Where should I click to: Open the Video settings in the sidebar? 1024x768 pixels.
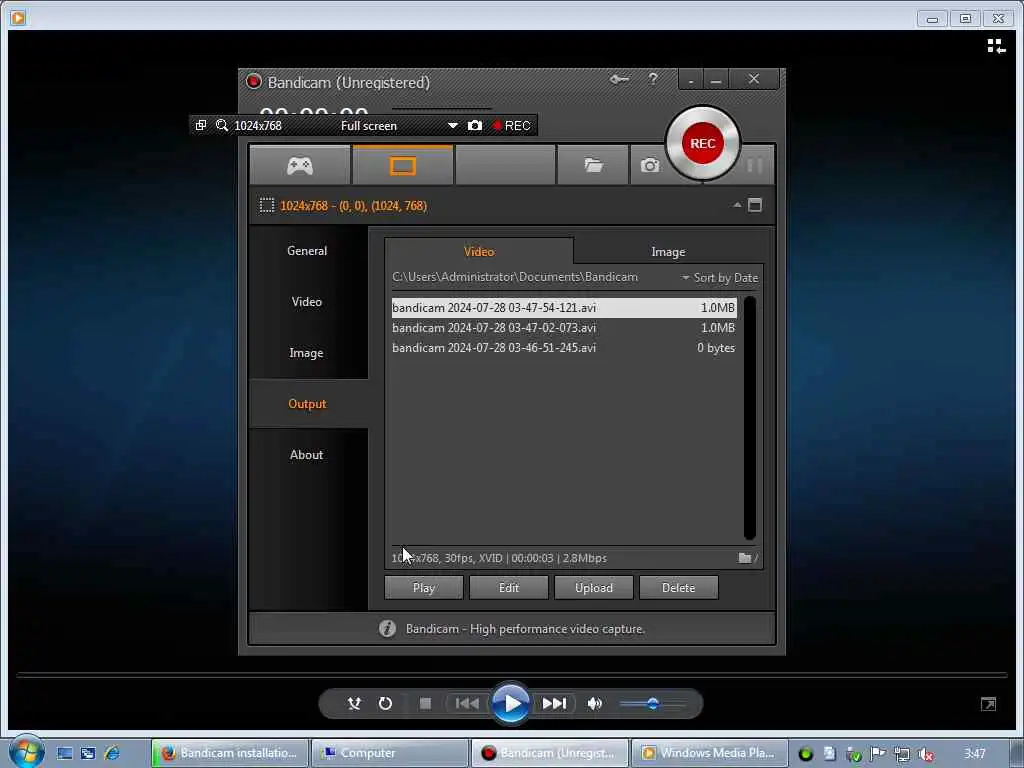(307, 302)
